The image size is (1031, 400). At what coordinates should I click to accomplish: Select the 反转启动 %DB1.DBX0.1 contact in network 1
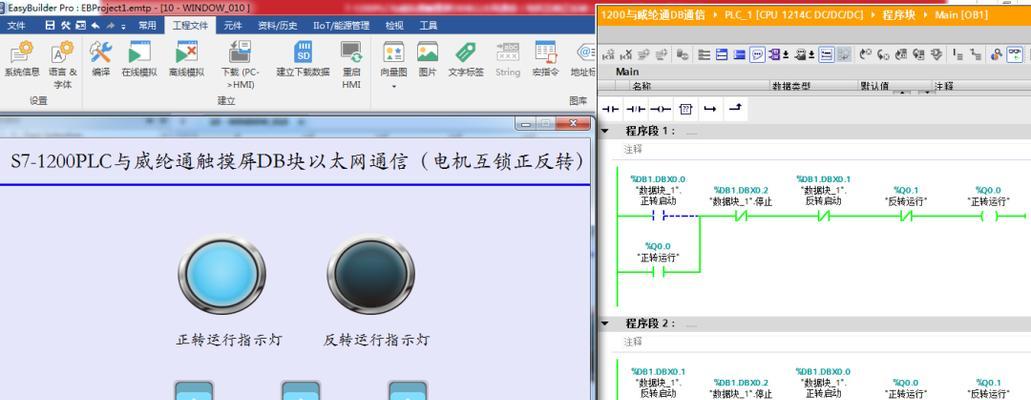click(x=824, y=216)
